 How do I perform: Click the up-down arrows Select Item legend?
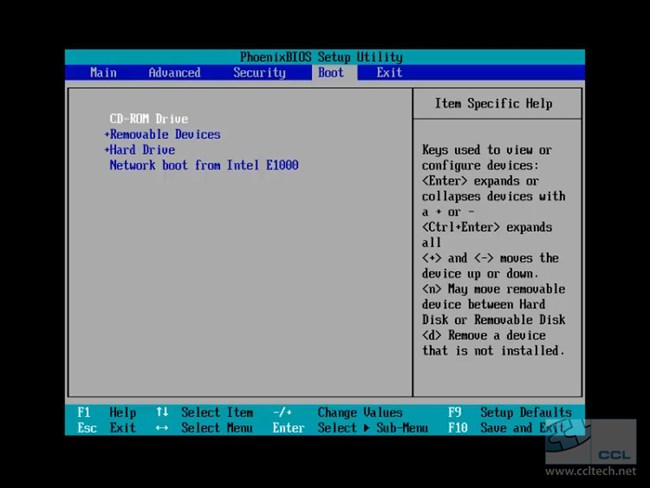coord(204,413)
